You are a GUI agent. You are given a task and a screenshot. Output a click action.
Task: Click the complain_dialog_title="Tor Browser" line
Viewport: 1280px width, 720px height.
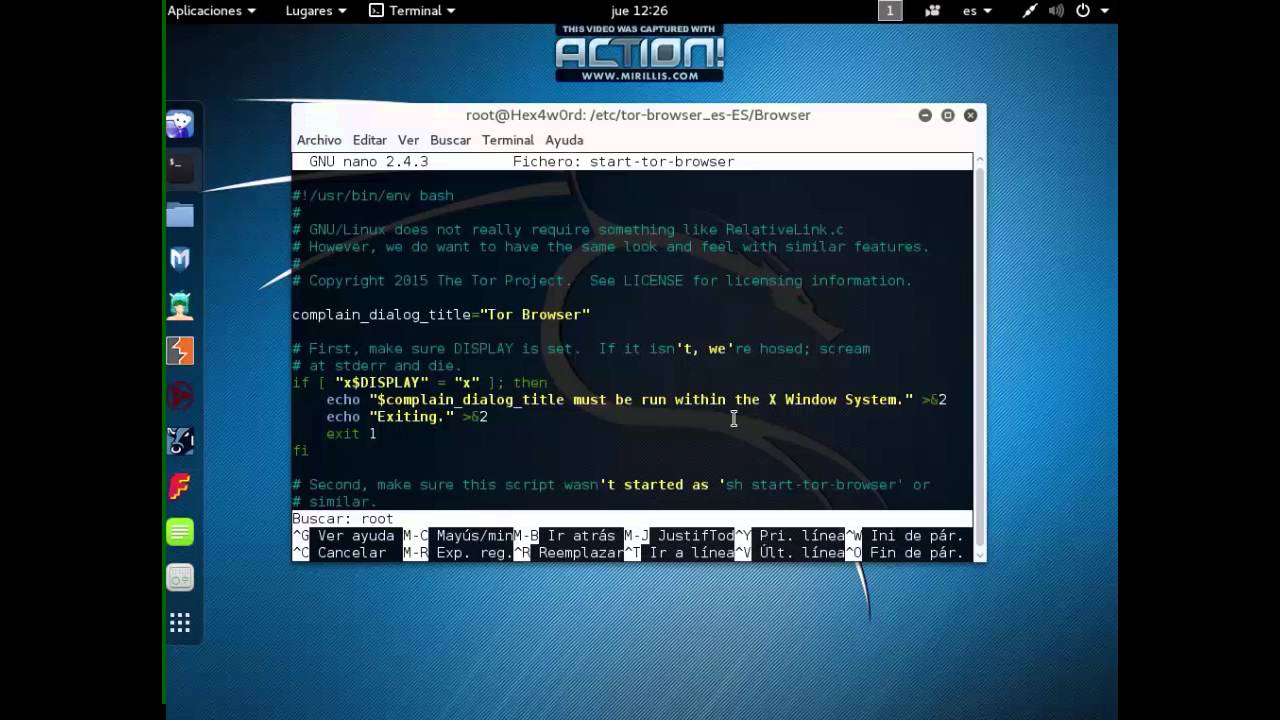click(441, 315)
